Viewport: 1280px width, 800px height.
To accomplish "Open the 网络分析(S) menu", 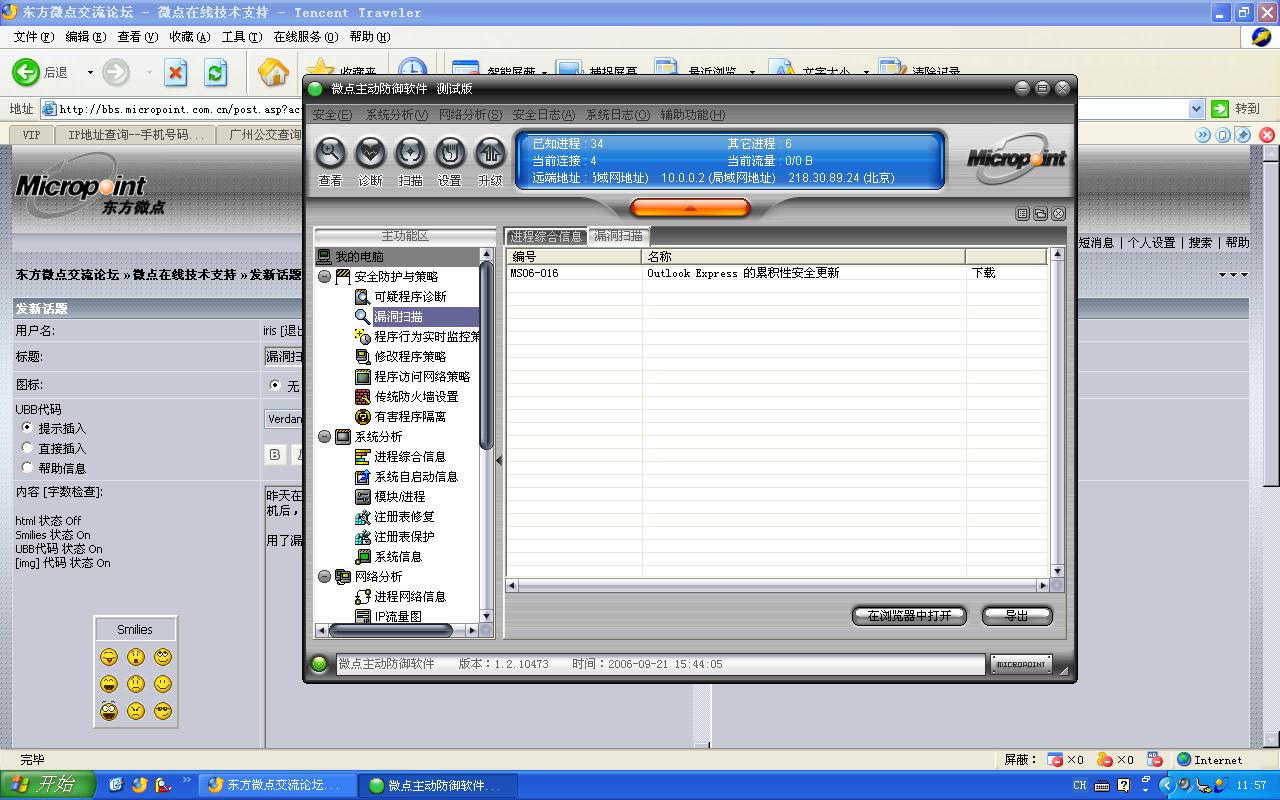I will (x=471, y=115).
